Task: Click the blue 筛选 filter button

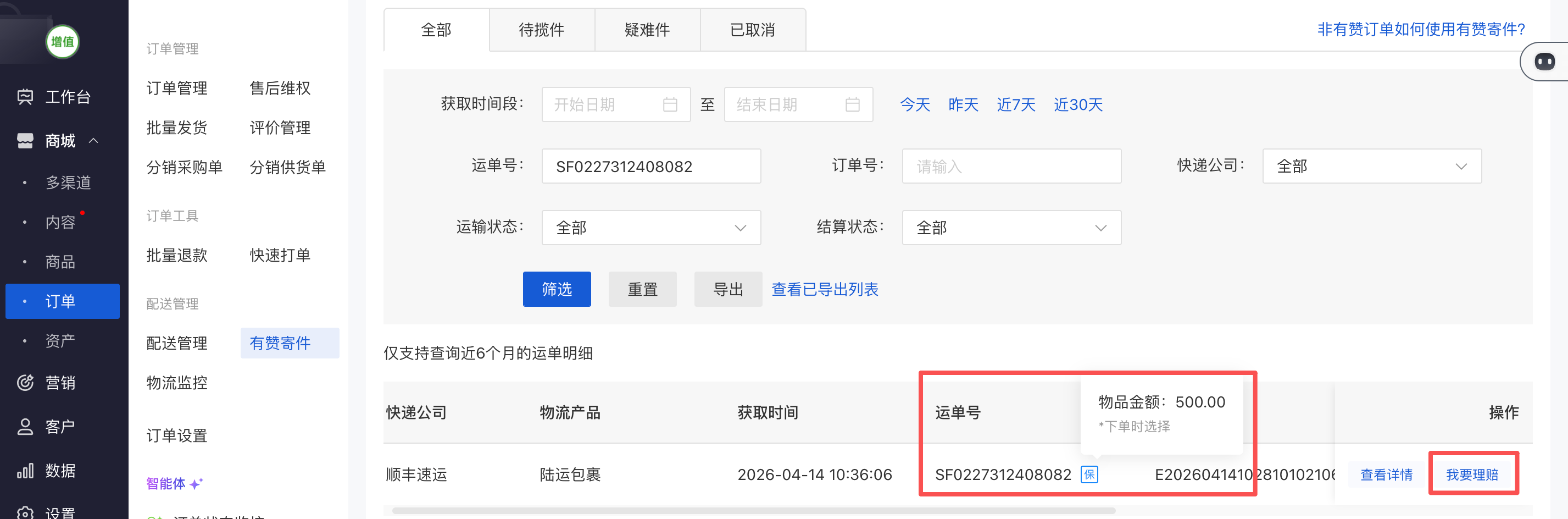Action: click(x=557, y=289)
